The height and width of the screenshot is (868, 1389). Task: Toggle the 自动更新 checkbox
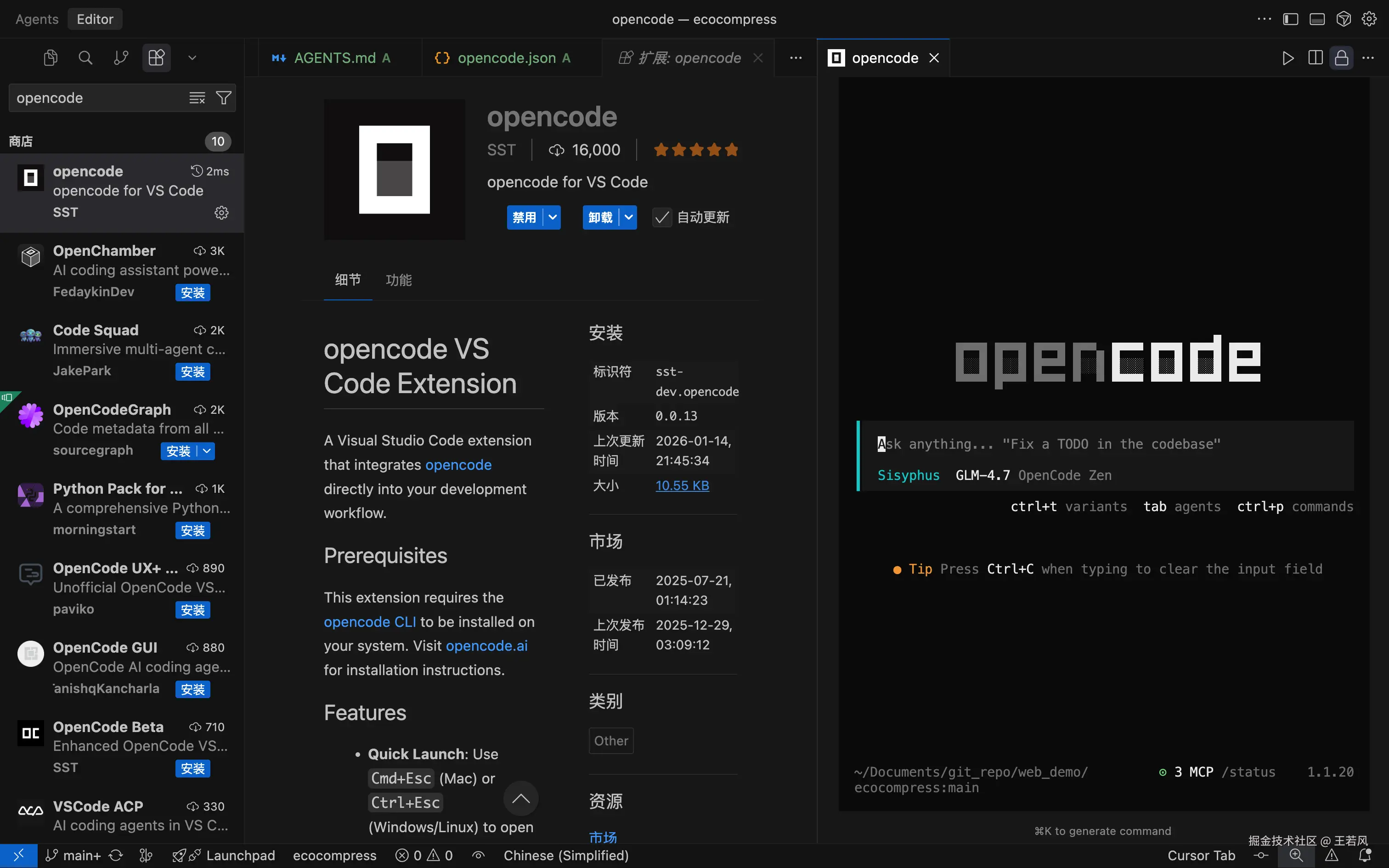pyautogui.click(x=662, y=218)
